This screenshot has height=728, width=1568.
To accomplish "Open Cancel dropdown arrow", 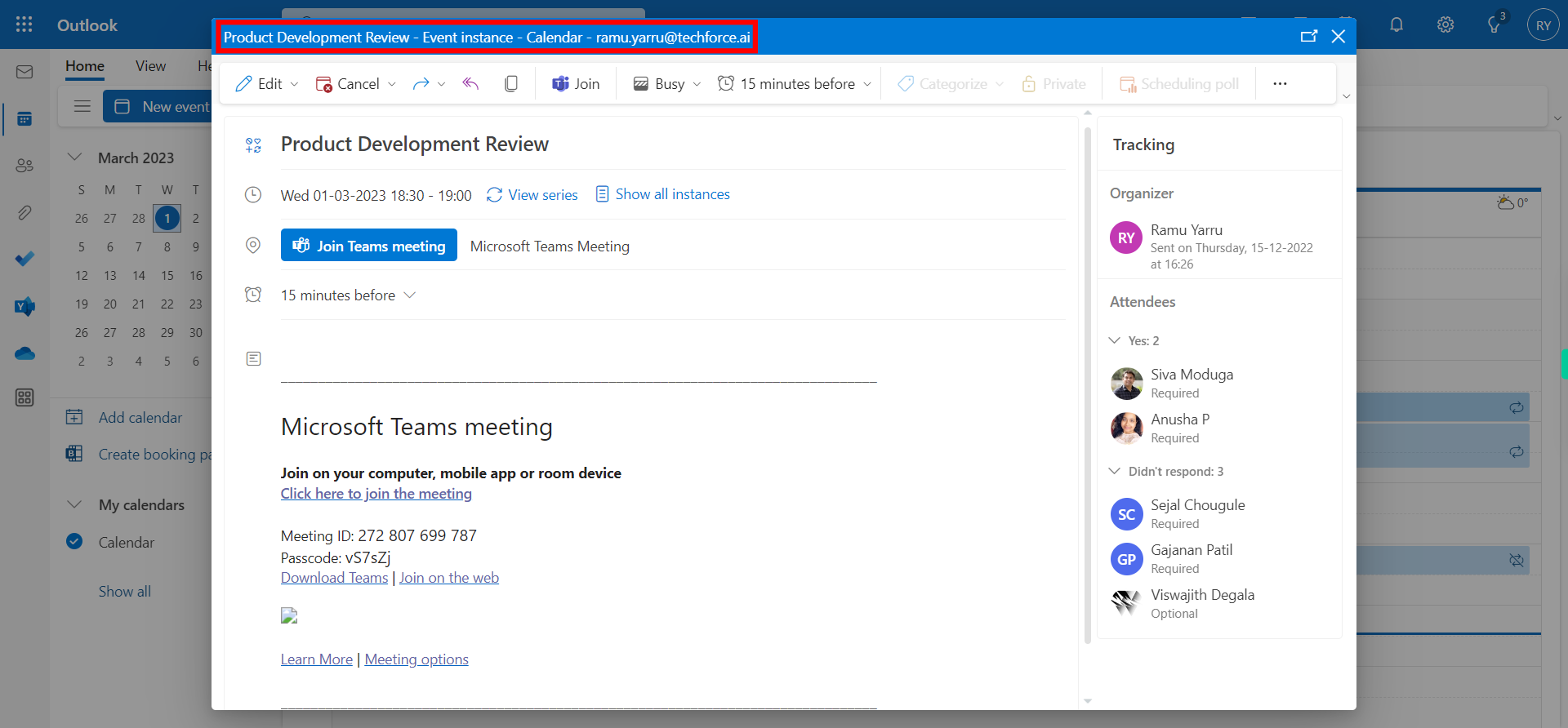I will [392, 84].
